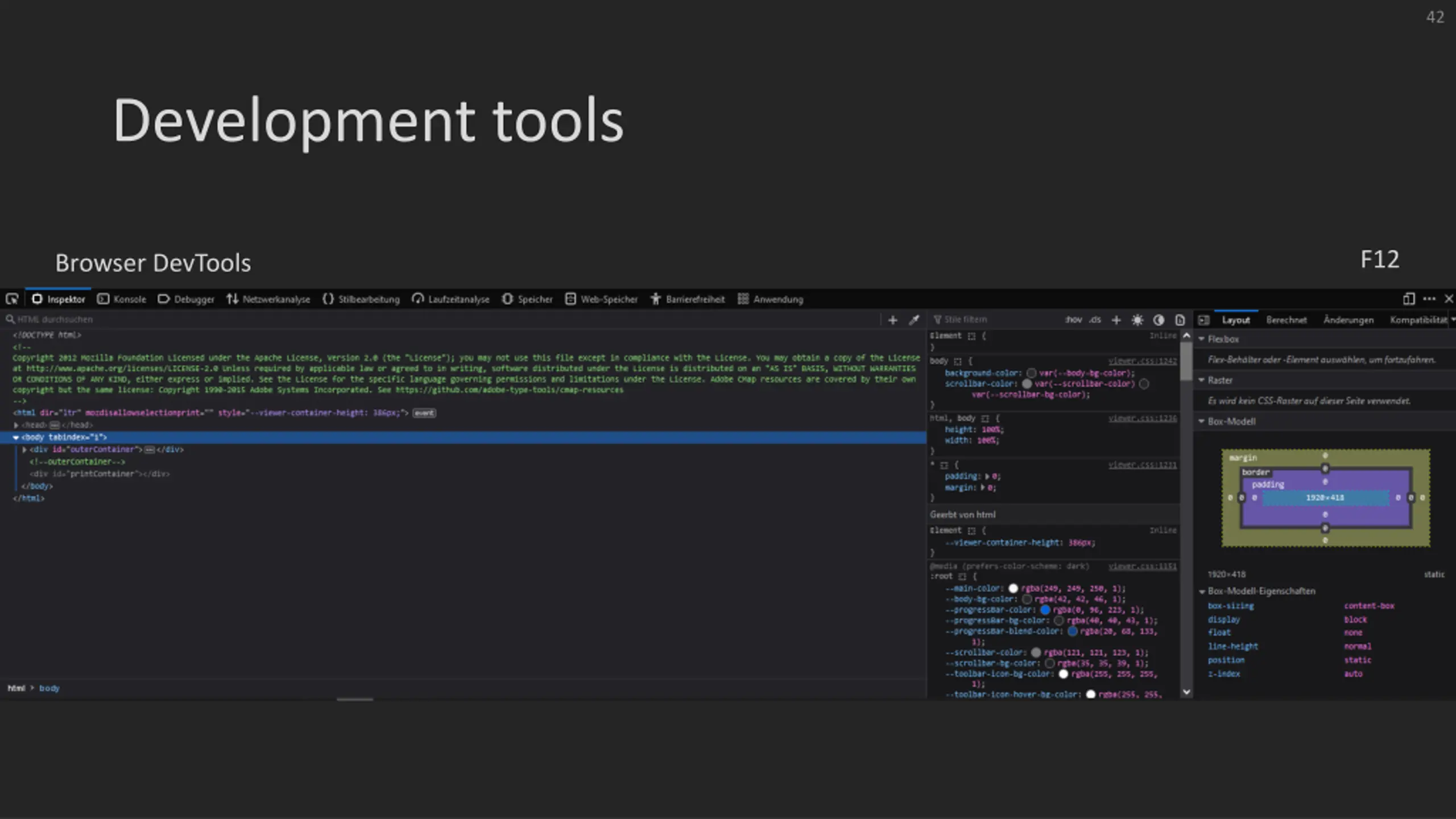Image resolution: width=1456 pixels, height=819 pixels.
Task: Collapse the body element node
Action: click(16, 437)
